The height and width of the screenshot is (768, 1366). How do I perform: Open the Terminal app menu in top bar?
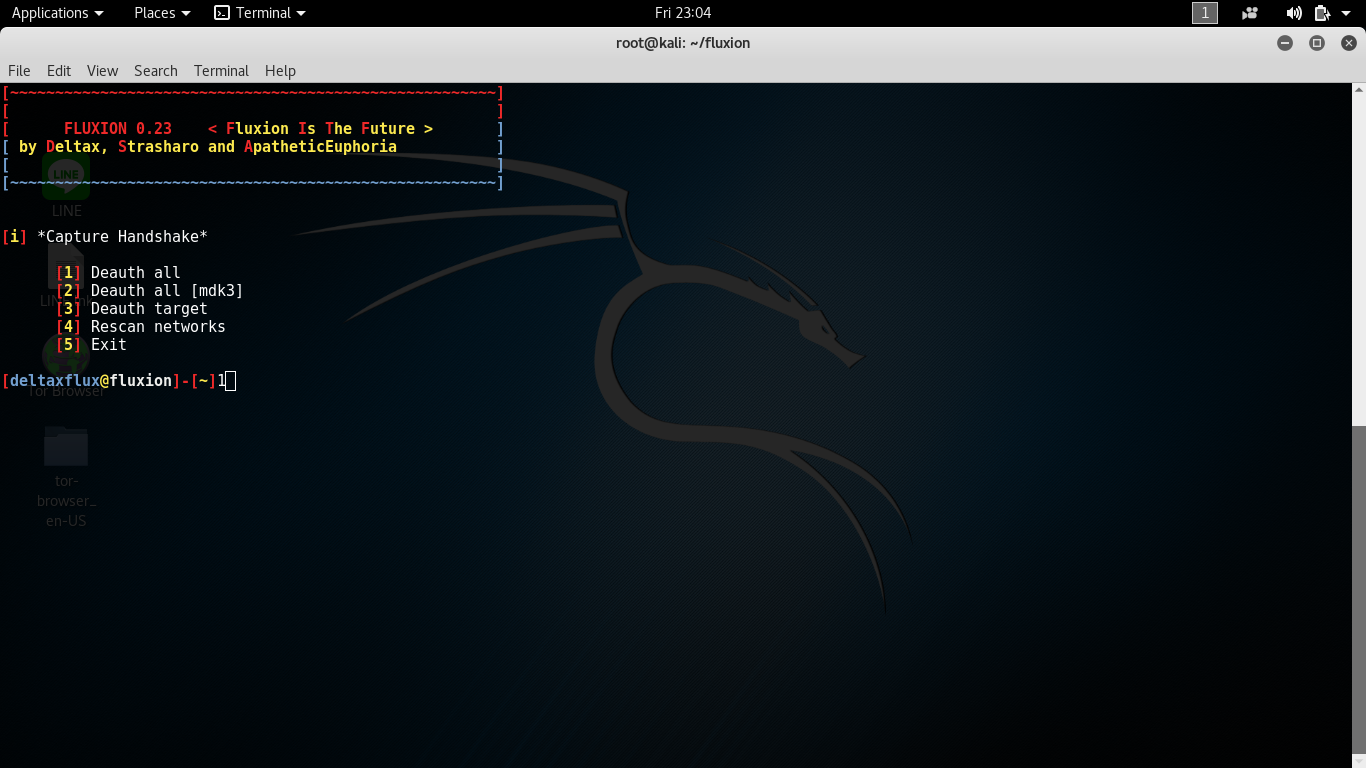(260, 13)
